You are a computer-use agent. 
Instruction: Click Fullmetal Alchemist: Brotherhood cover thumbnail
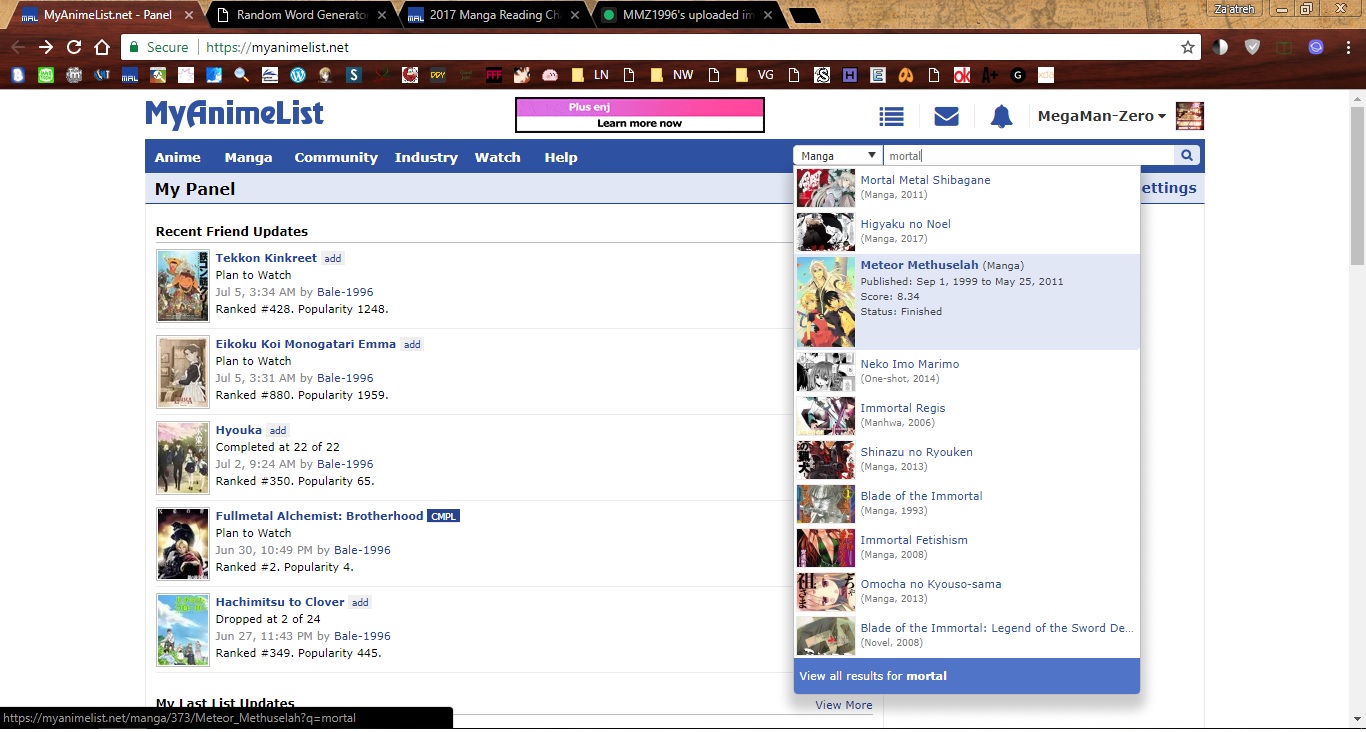(x=183, y=544)
